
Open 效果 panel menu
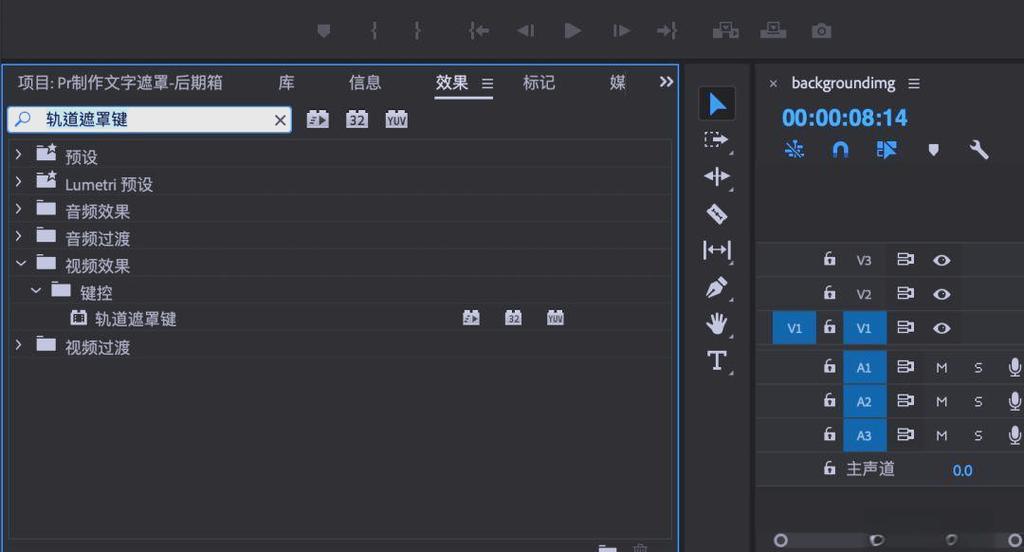487,84
